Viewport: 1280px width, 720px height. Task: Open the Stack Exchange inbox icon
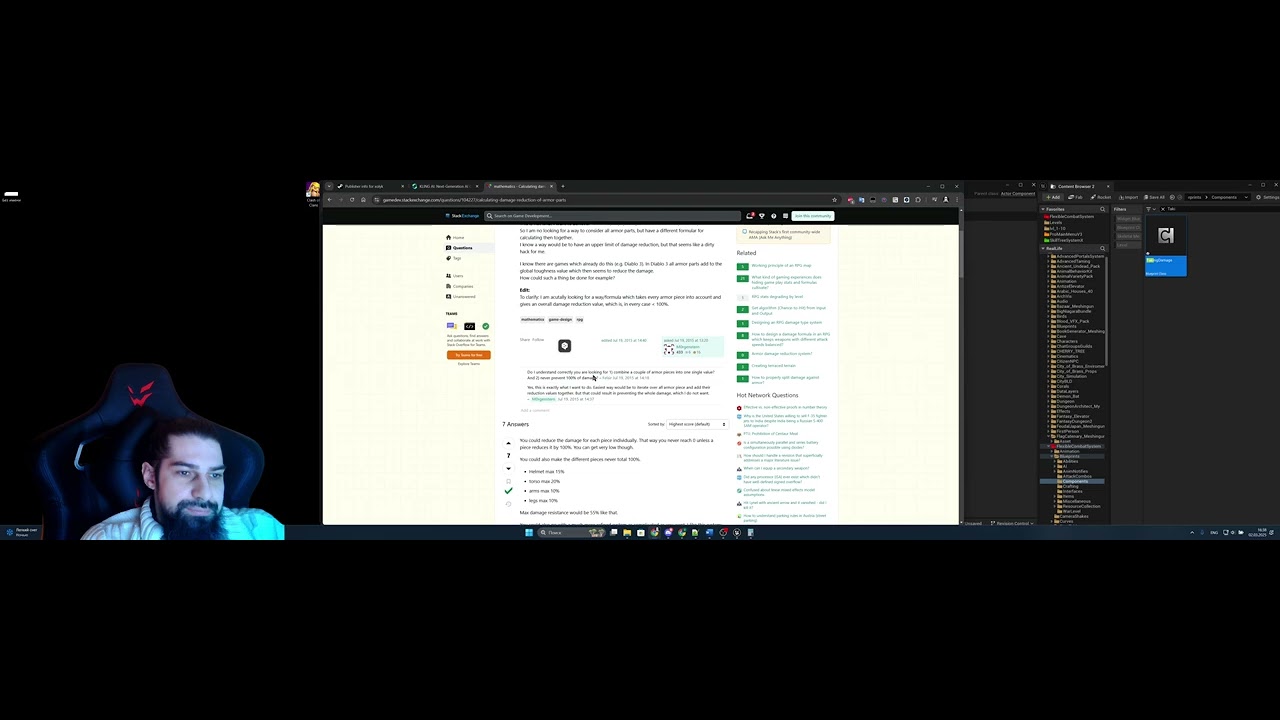coord(750,216)
